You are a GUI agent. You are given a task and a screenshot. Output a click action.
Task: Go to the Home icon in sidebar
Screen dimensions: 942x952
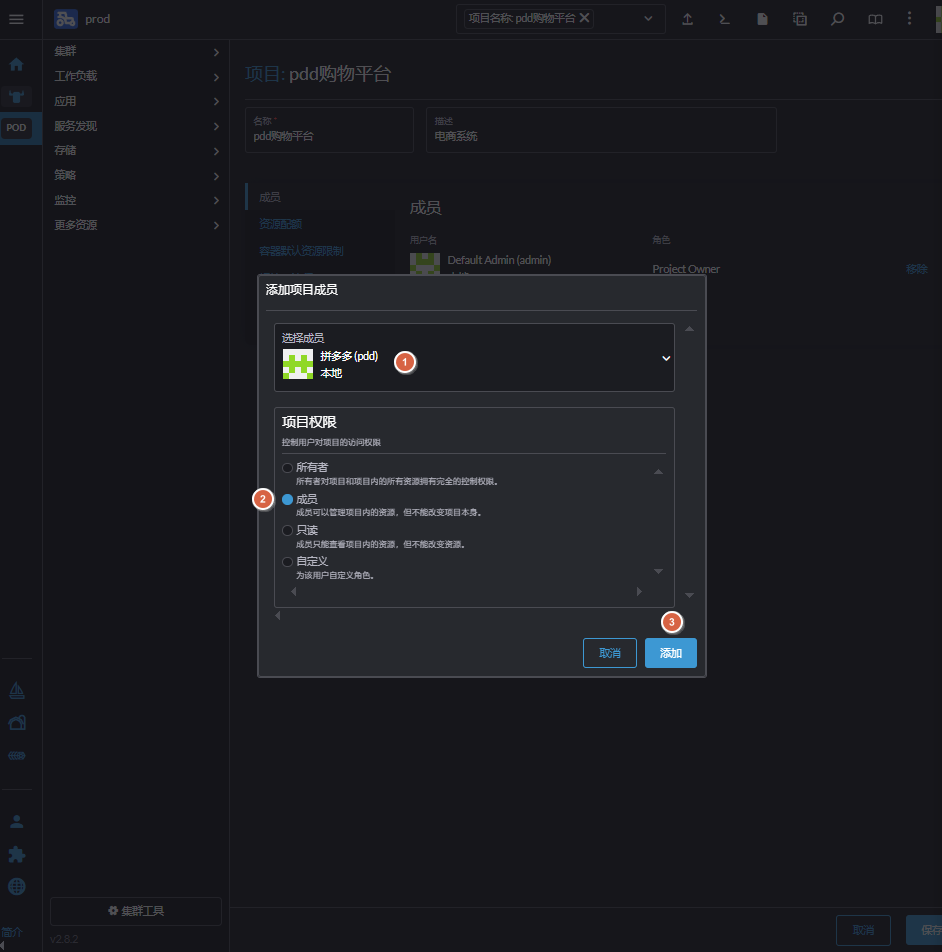click(x=16, y=64)
